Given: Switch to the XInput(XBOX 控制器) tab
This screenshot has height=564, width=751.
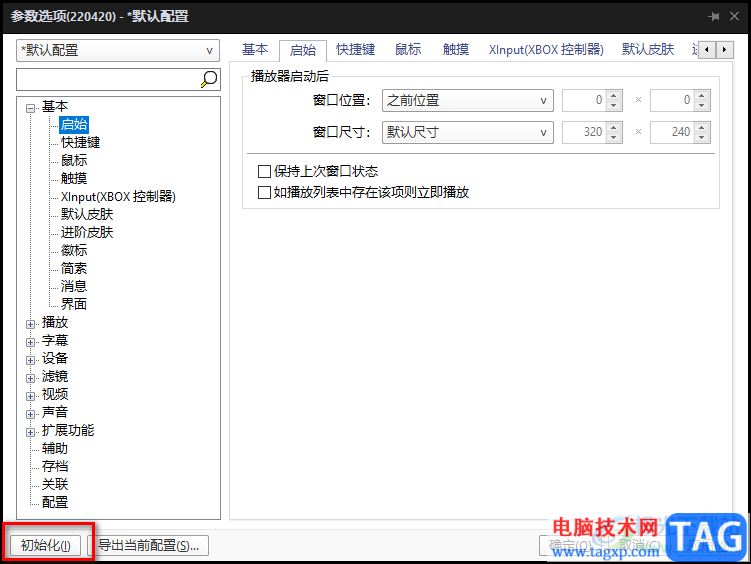Looking at the screenshot, I should coord(546,49).
